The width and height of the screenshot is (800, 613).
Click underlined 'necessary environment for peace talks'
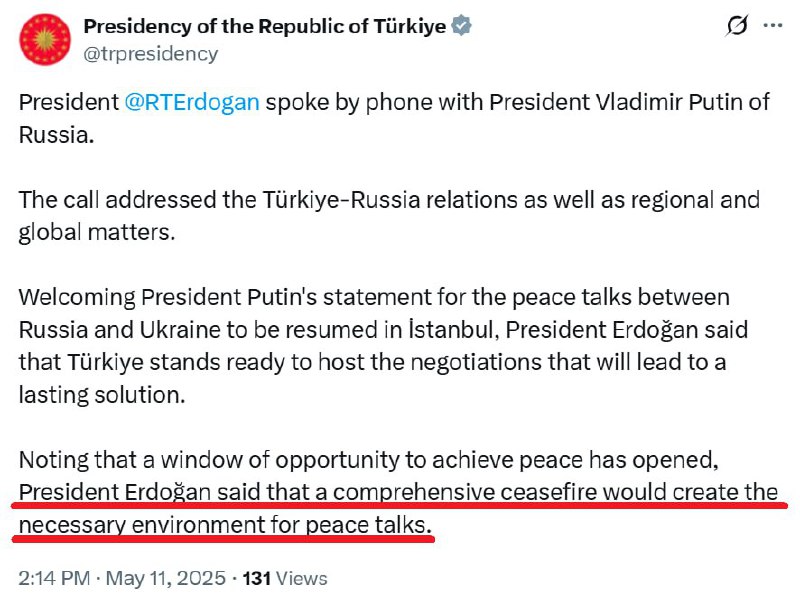[x=225, y=523]
